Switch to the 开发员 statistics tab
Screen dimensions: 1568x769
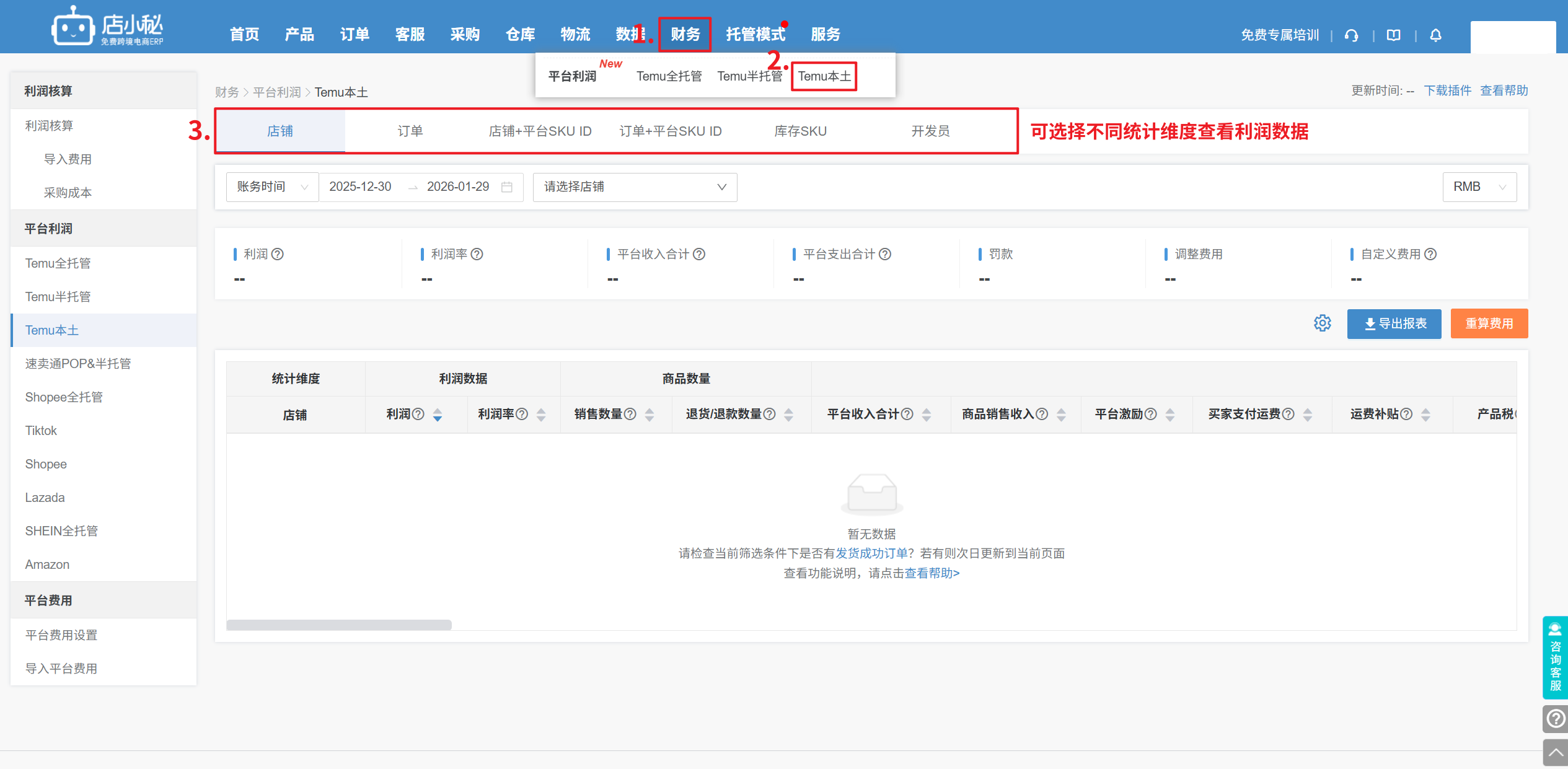click(x=930, y=131)
